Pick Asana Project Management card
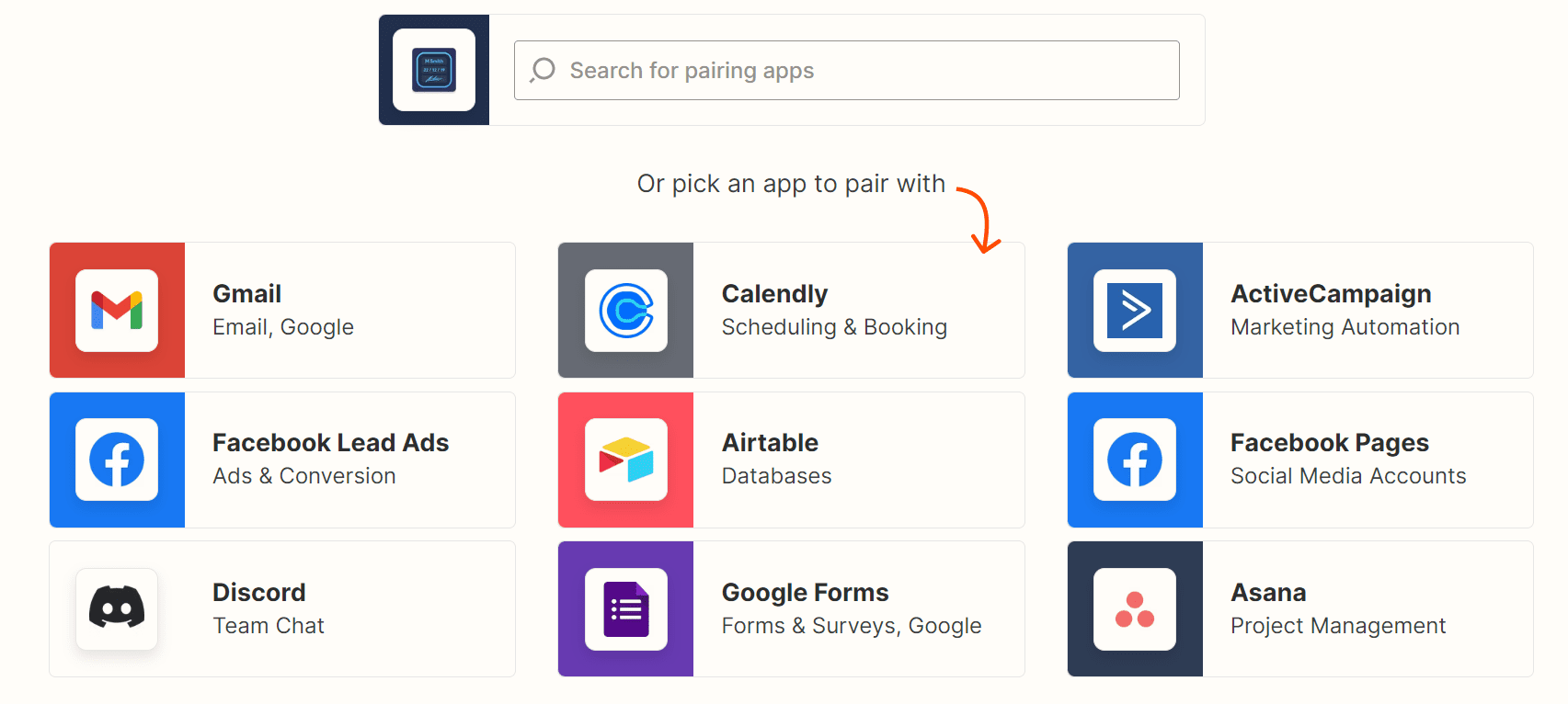The height and width of the screenshot is (704, 1568). 1300,609
